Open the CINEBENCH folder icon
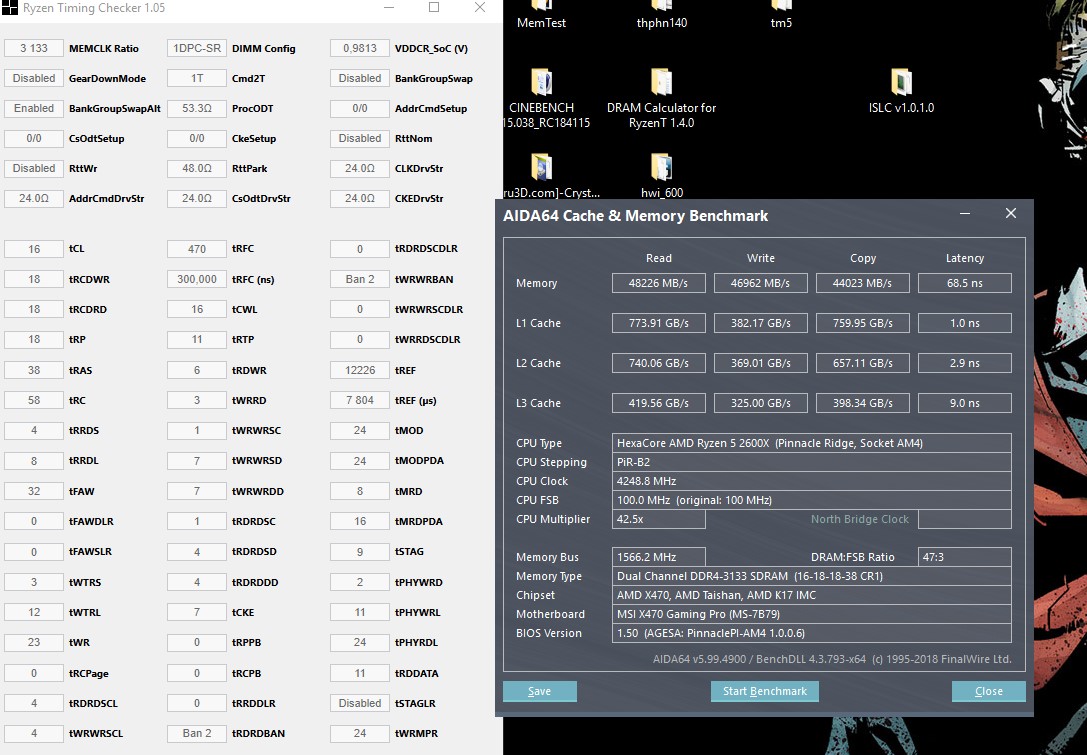Image resolution: width=1087 pixels, height=755 pixels. point(541,83)
